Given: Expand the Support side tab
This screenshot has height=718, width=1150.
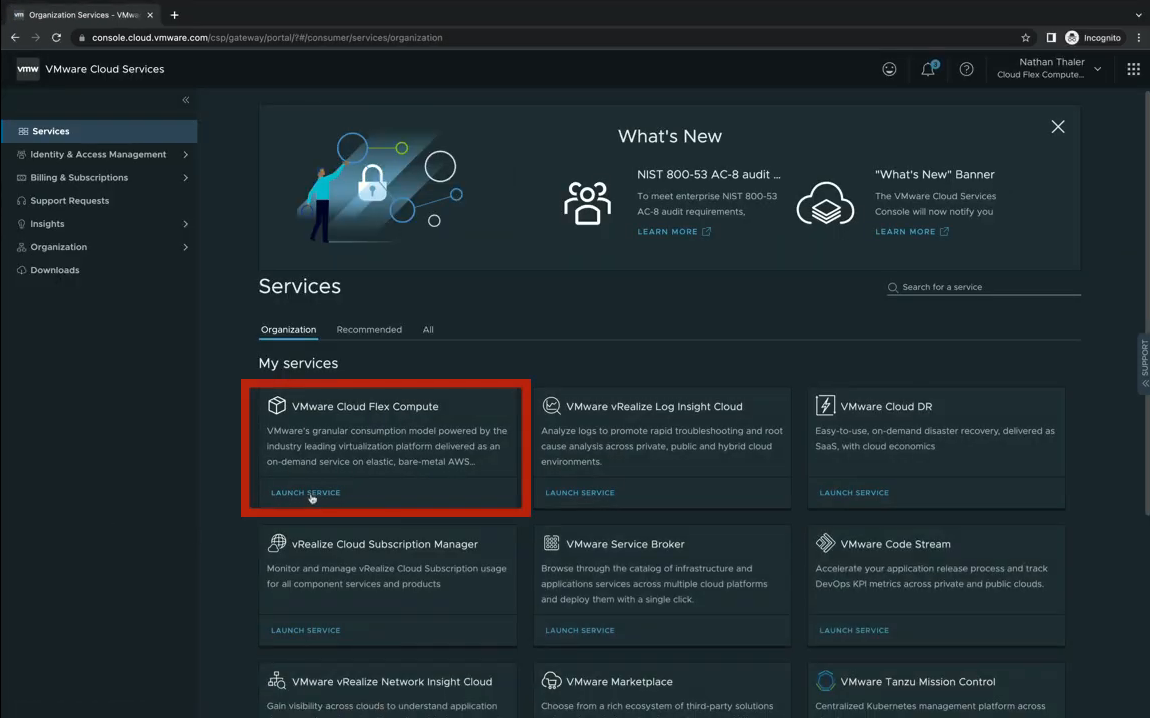Looking at the screenshot, I should point(1144,364).
